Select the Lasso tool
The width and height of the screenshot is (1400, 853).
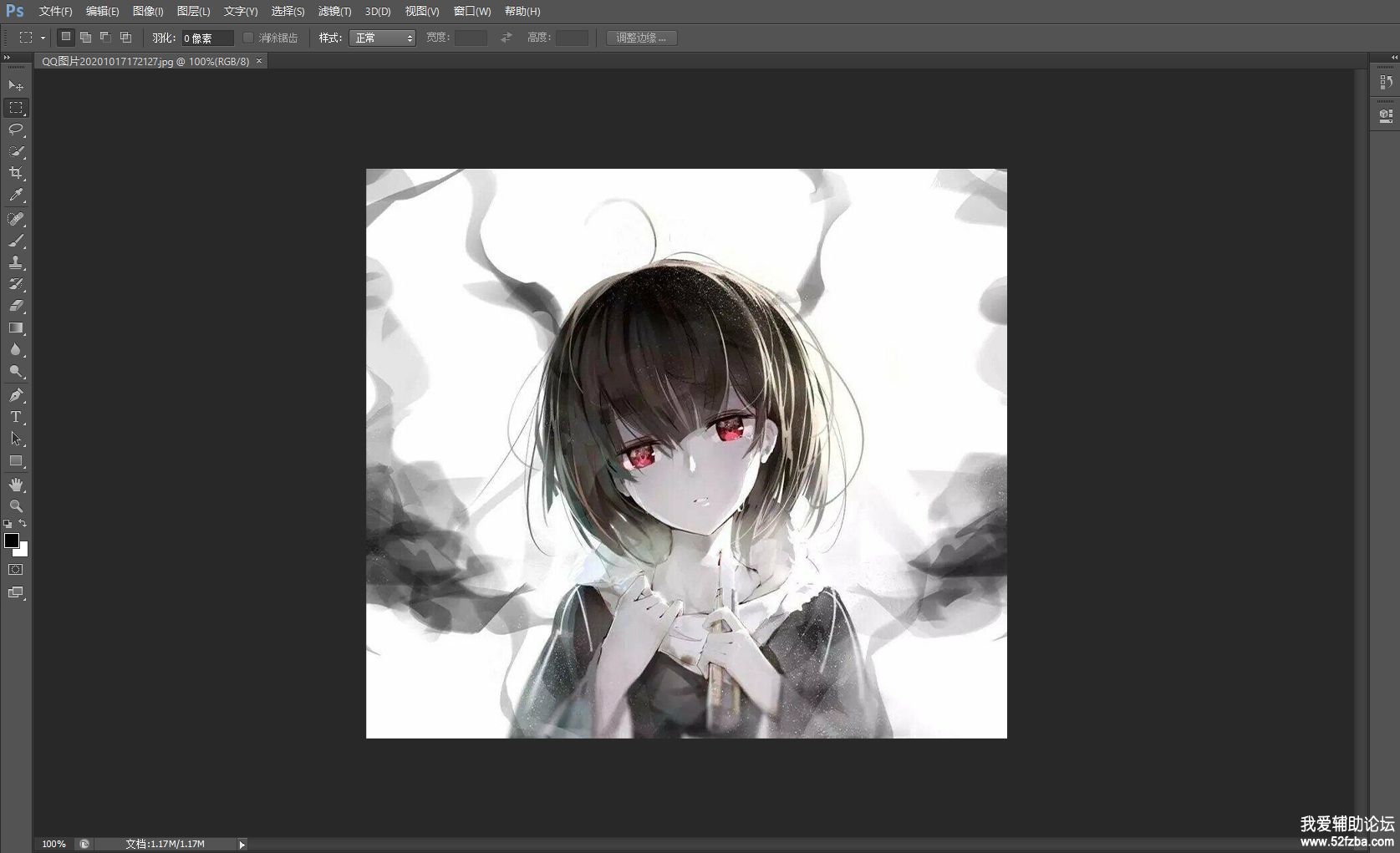16,129
